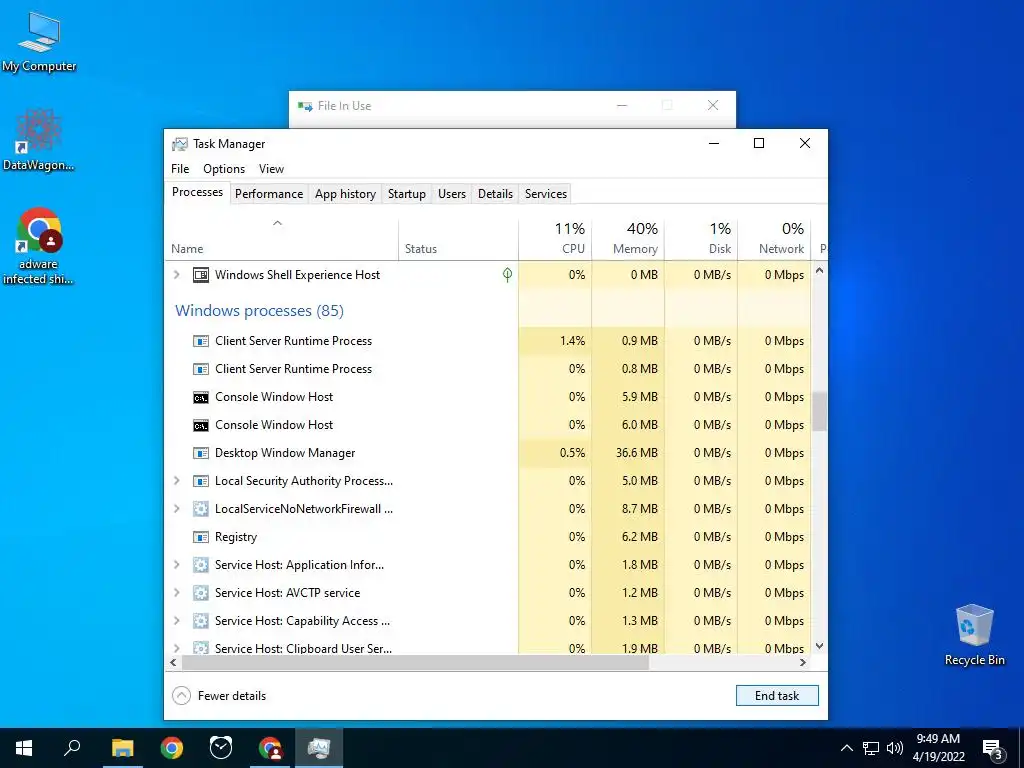Launch Google Chrome from the taskbar

(172, 748)
